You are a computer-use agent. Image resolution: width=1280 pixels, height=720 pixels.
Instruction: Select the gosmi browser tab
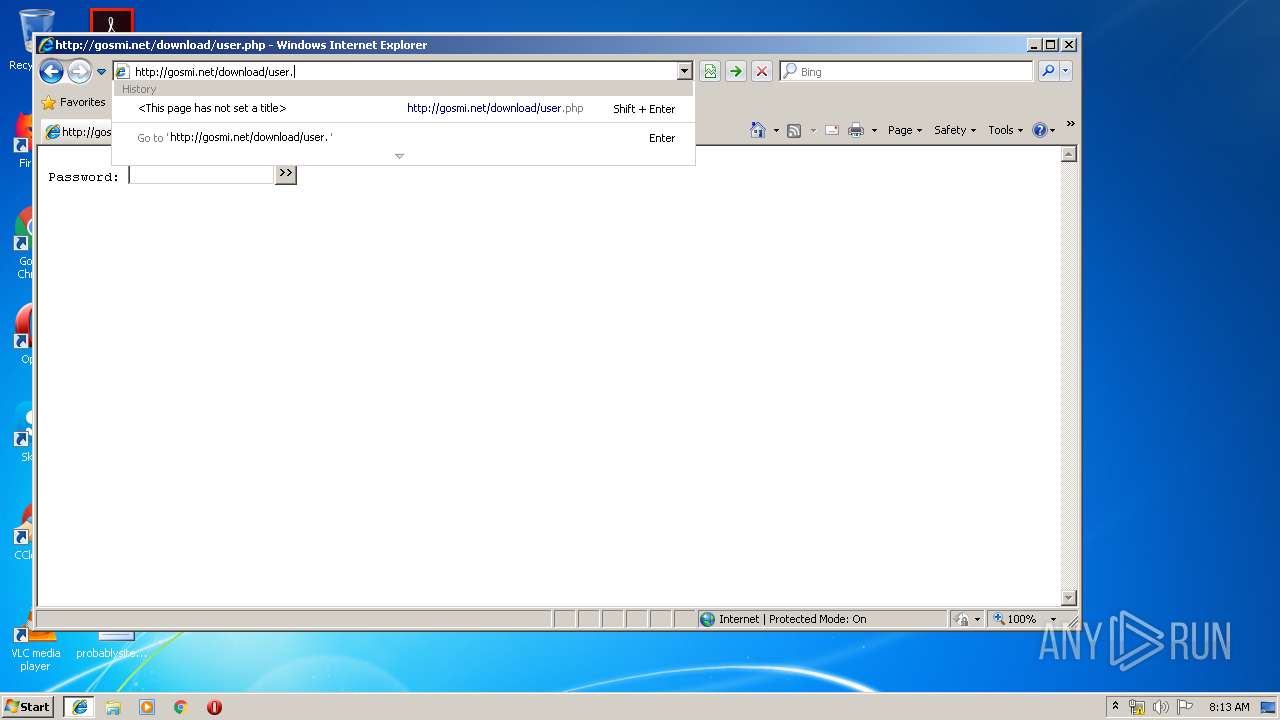click(78, 131)
